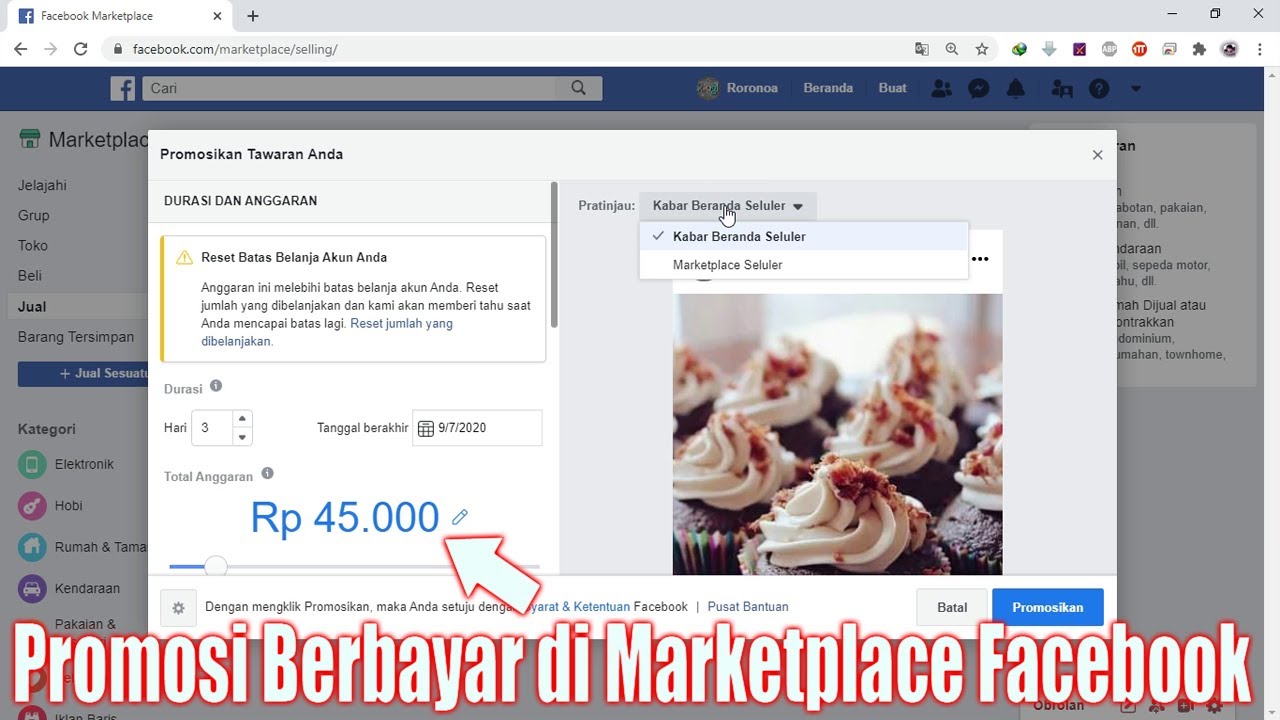Click the Kendaraan category icon

33,589
